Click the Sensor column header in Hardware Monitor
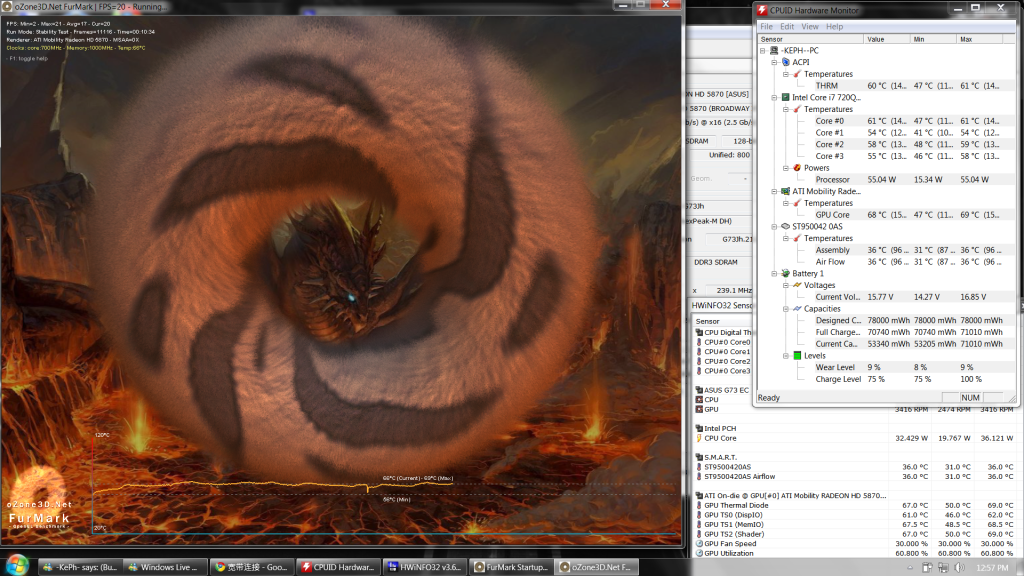1024x576 pixels. tap(810, 39)
